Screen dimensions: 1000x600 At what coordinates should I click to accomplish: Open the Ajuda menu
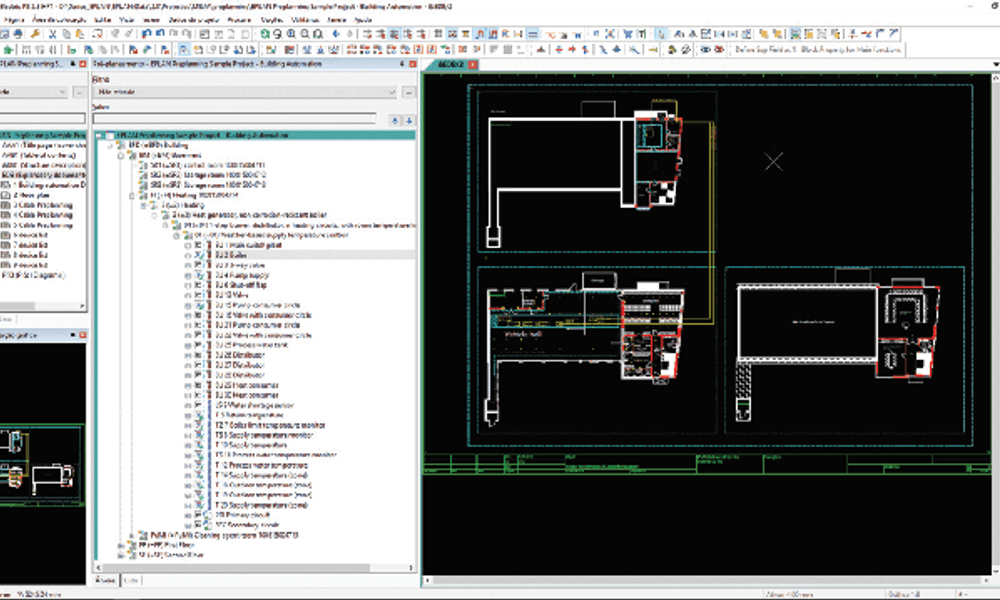[363, 20]
